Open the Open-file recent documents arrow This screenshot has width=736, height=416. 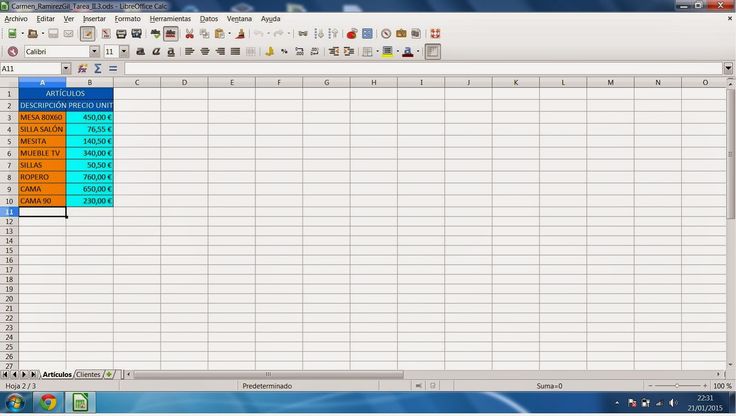pyautogui.click(x=43, y=33)
